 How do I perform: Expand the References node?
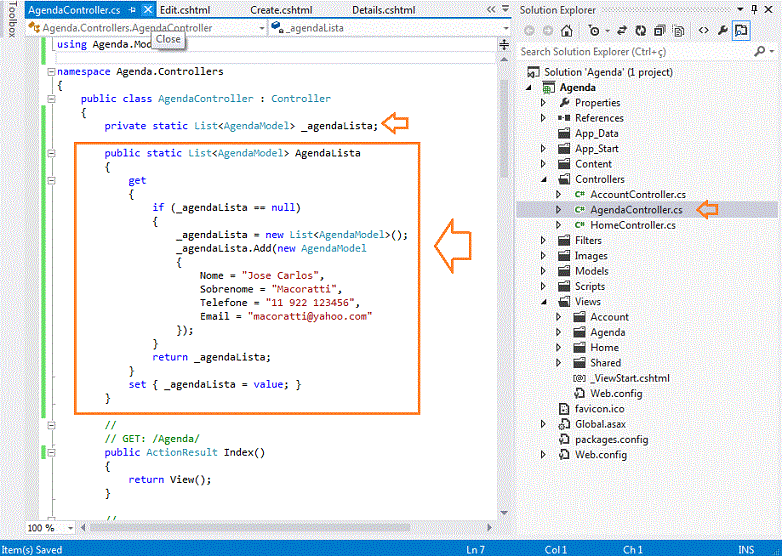click(x=543, y=118)
